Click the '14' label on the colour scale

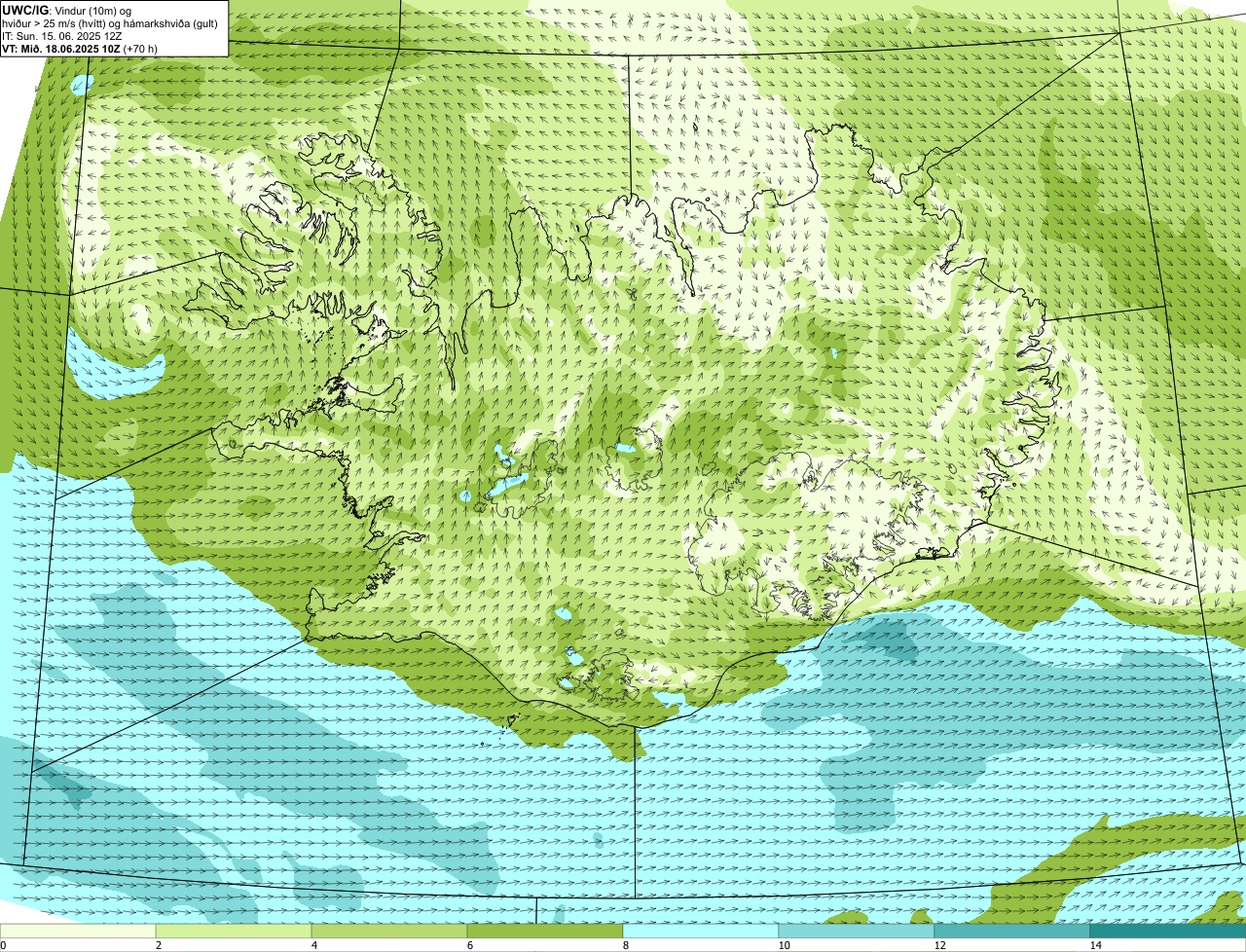(x=1095, y=945)
